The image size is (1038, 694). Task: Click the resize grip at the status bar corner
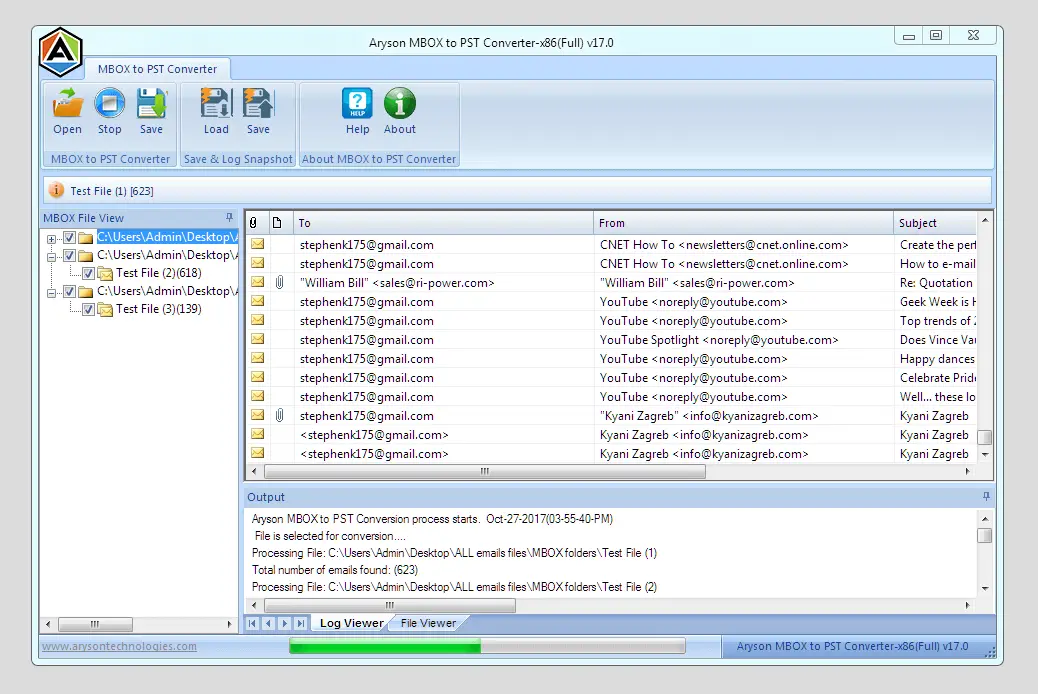pos(990,652)
